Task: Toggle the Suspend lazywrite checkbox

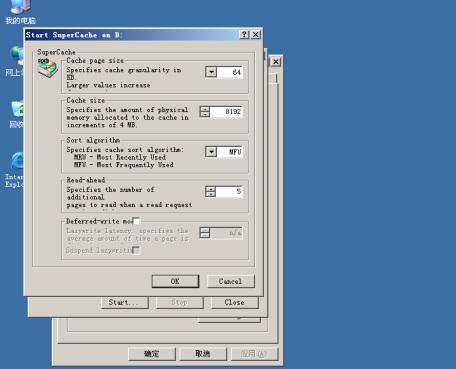Action: pos(136,250)
